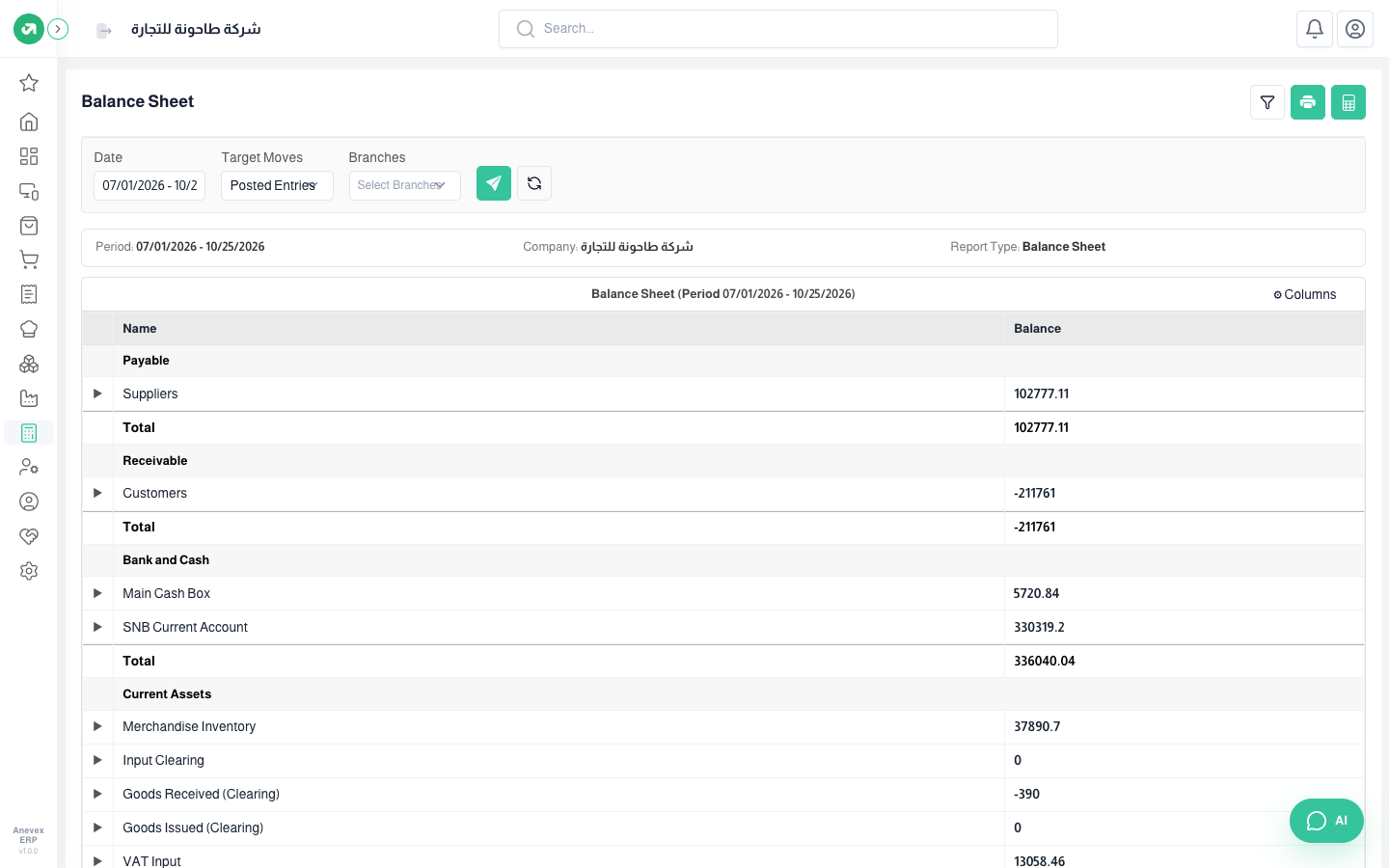The width and height of the screenshot is (1389, 868).
Task: Open the Favorites star in the sidebar
Action: [29, 83]
